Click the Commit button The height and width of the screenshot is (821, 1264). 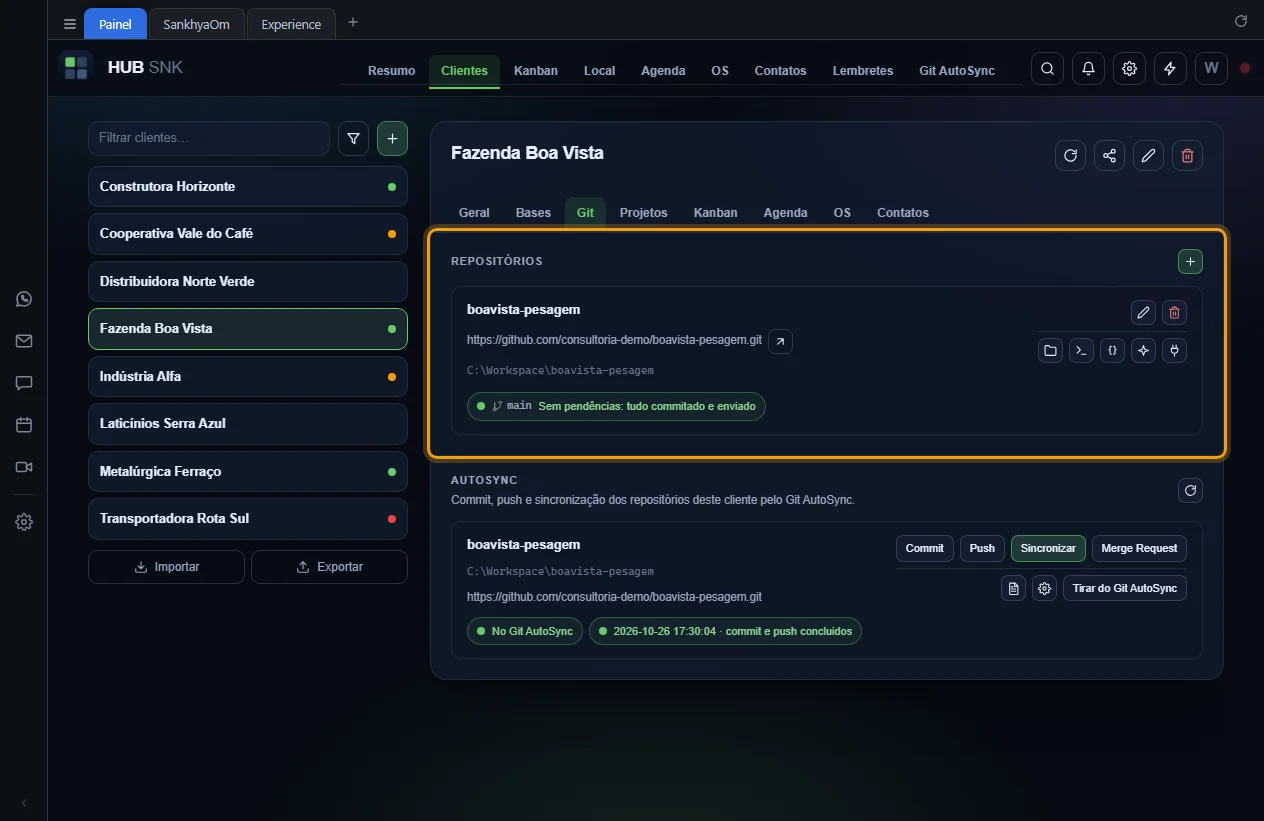coord(925,549)
